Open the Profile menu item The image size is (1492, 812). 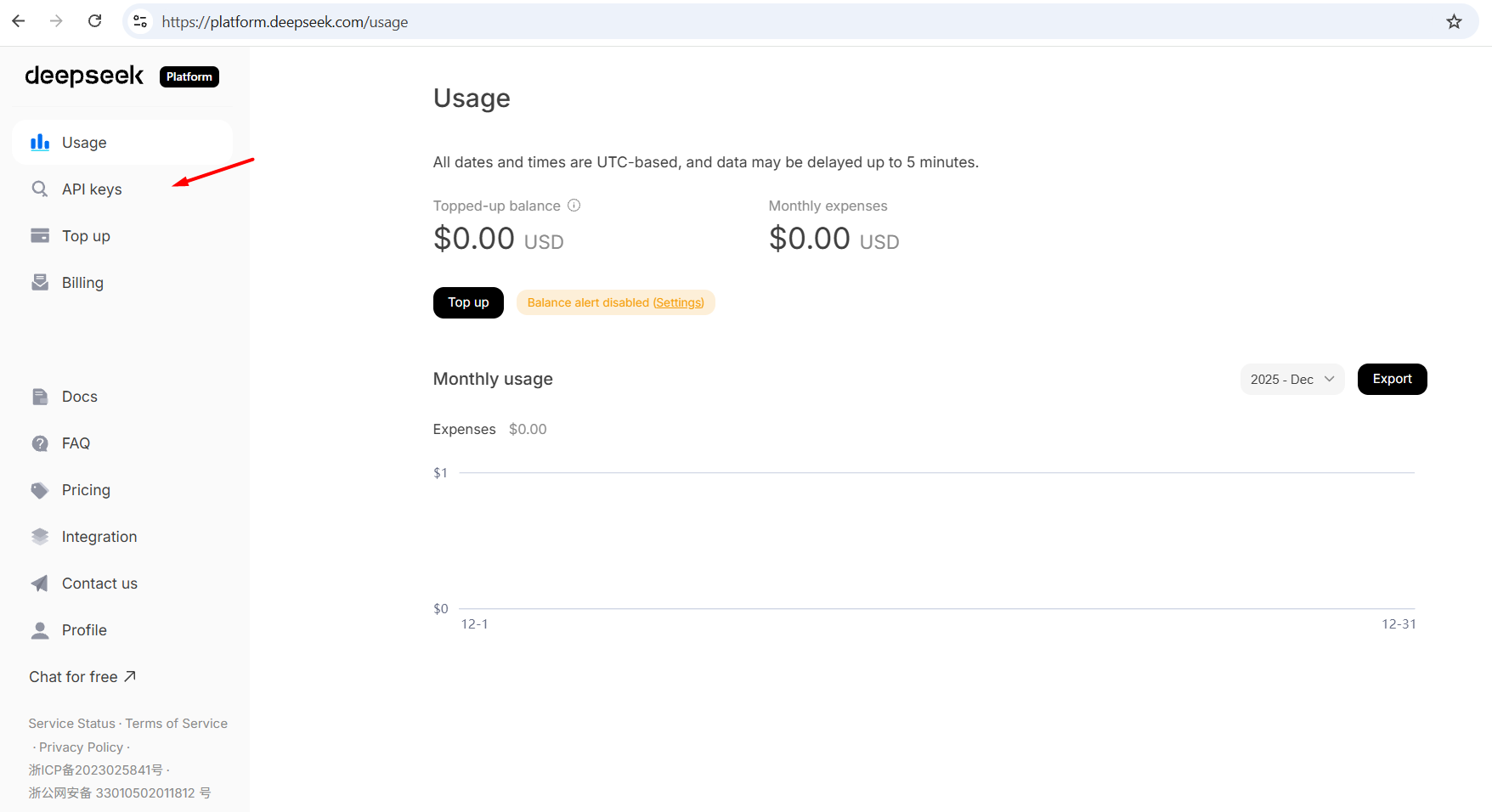click(84, 630)
